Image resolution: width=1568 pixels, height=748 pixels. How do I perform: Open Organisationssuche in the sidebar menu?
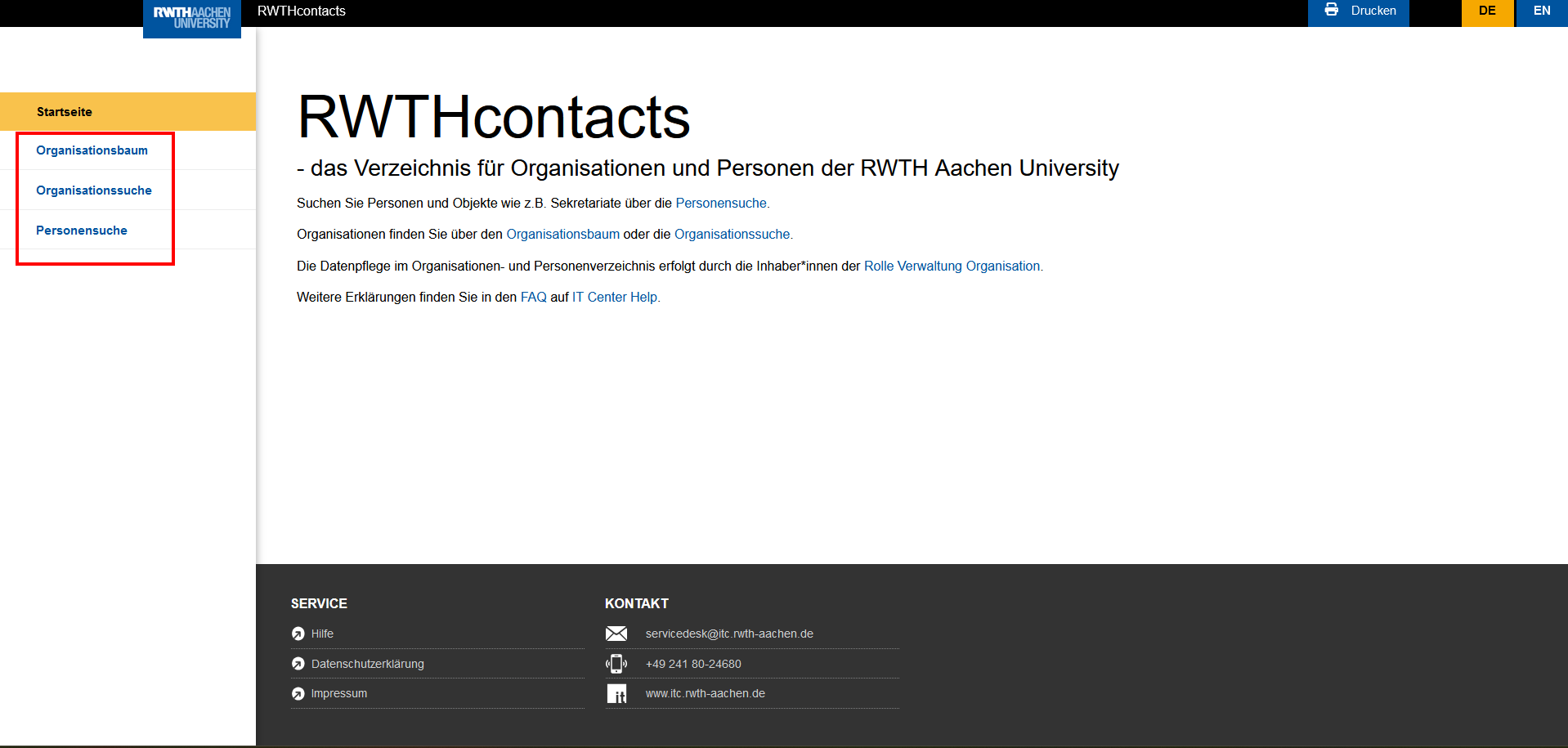[94, 190]
